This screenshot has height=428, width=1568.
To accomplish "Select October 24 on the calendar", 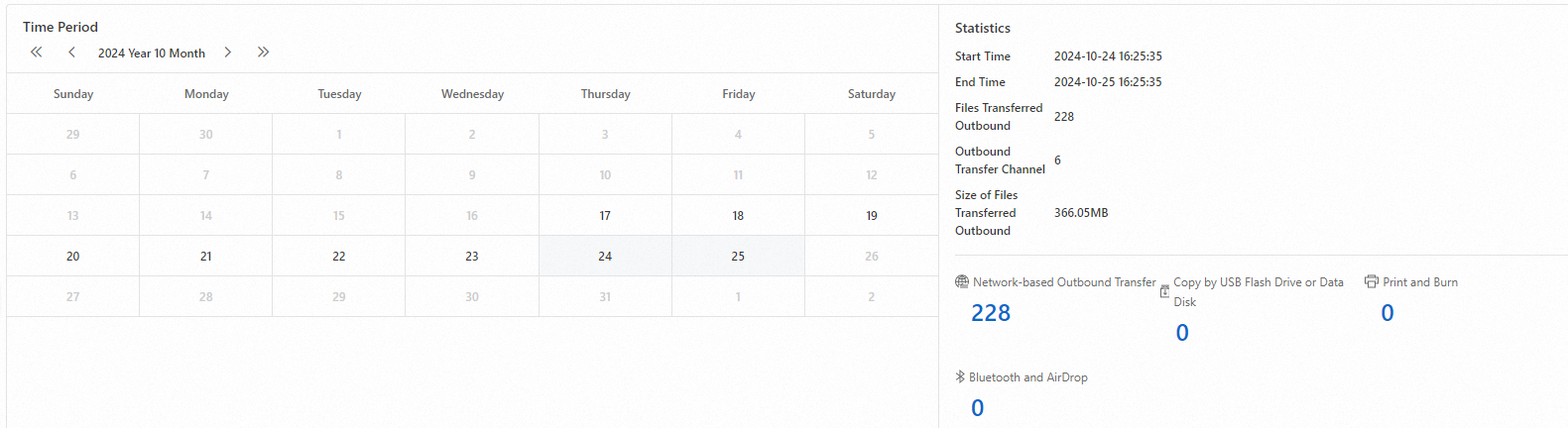I will pyautogui.click(x=605, y=256).
